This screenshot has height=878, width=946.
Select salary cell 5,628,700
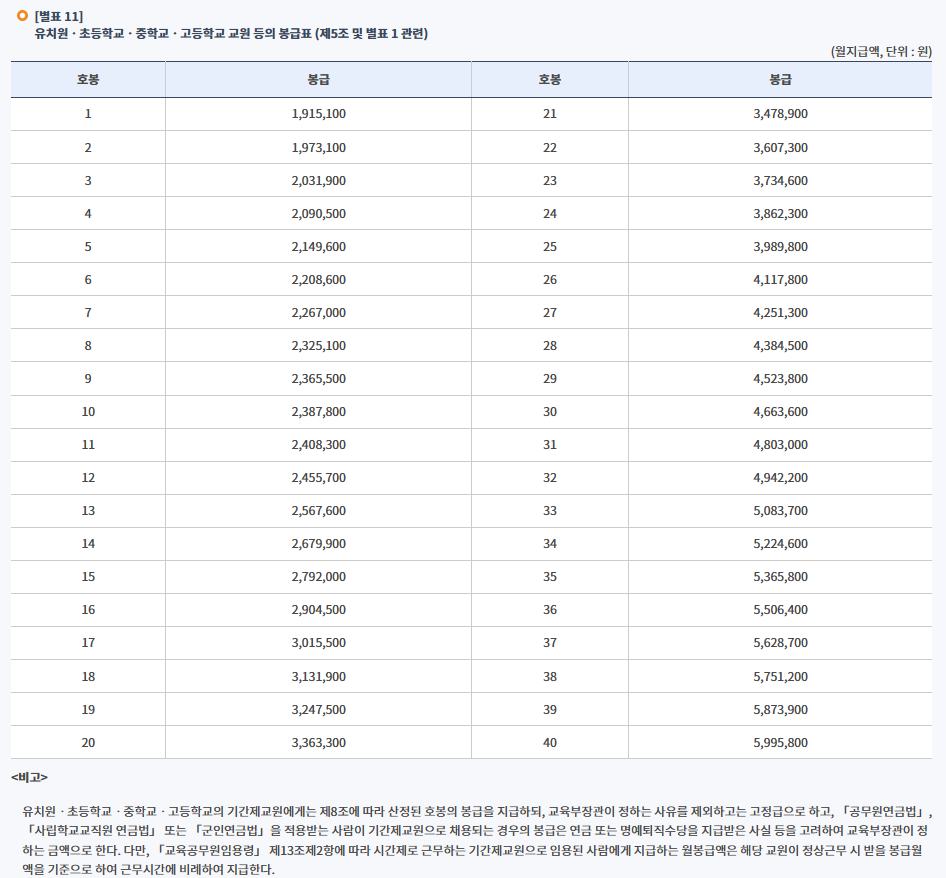coord(780,643)
